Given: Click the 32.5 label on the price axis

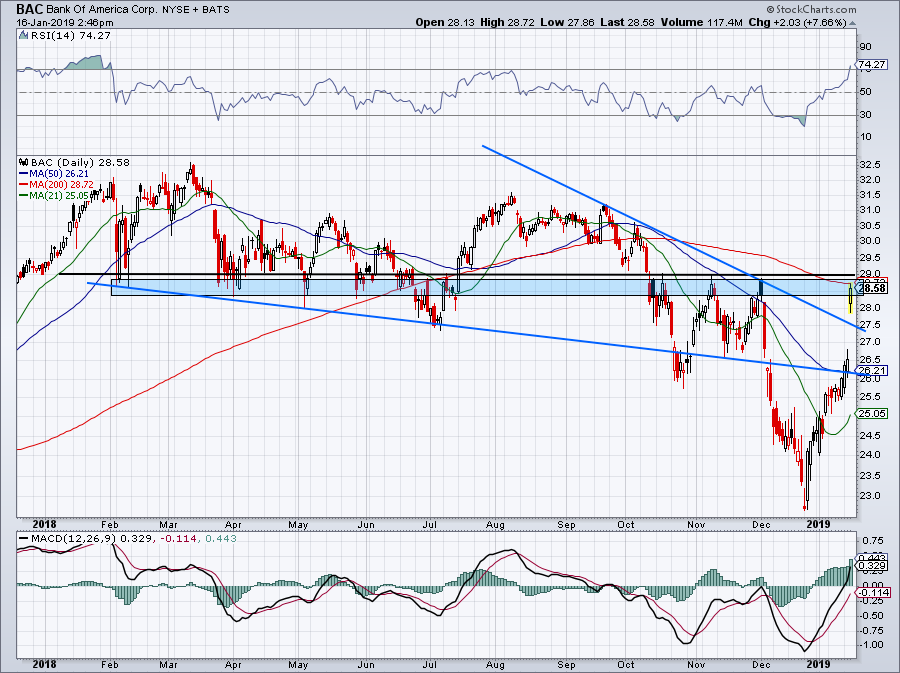Looking at the screenshot, I should 869,165.
